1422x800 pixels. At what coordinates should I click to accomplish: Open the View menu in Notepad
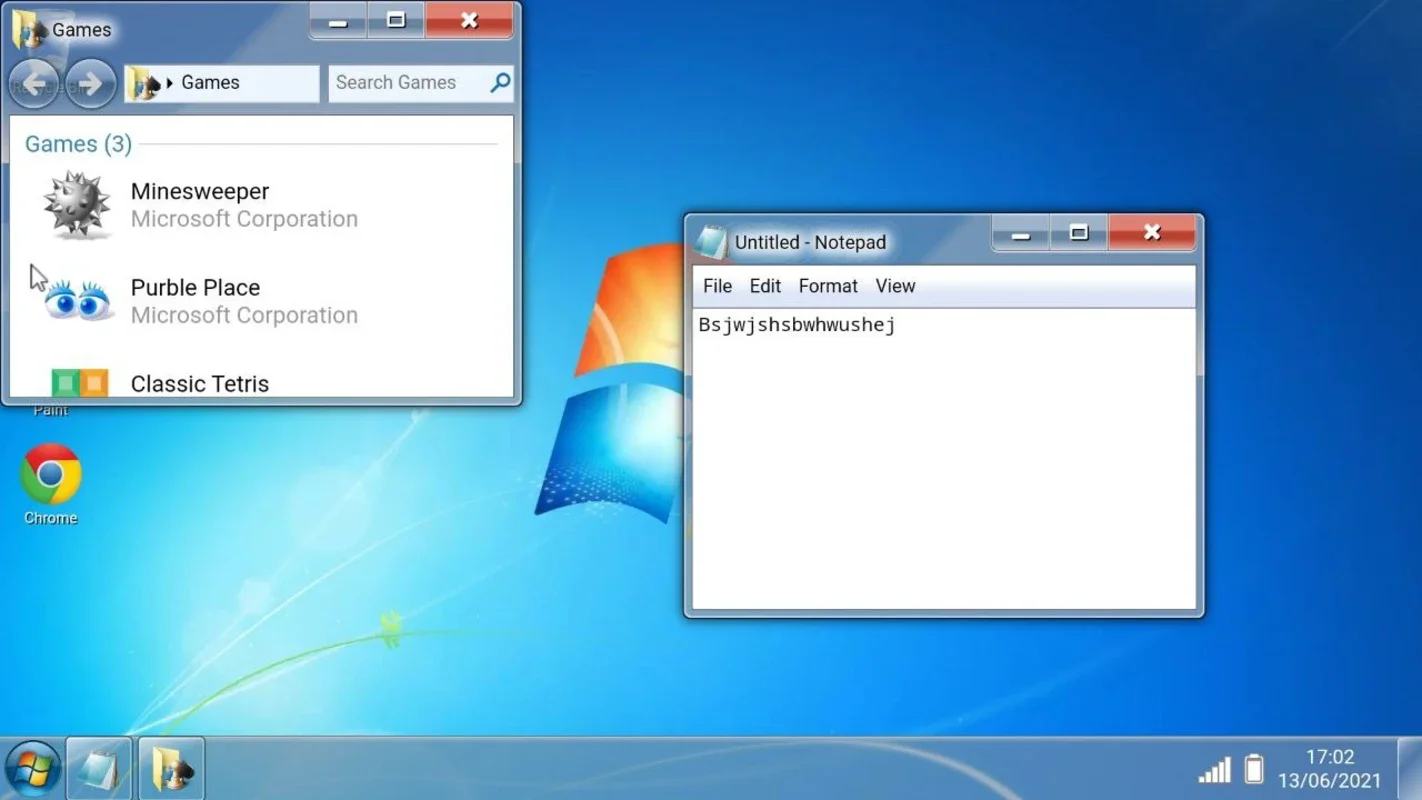[895, 286]
